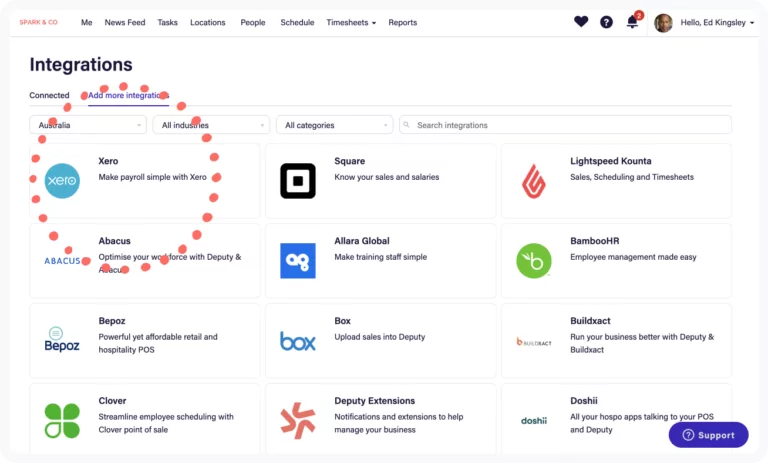The image size is (768, 463).
Task: Open the Box integration title
Action: click(342, 321)
